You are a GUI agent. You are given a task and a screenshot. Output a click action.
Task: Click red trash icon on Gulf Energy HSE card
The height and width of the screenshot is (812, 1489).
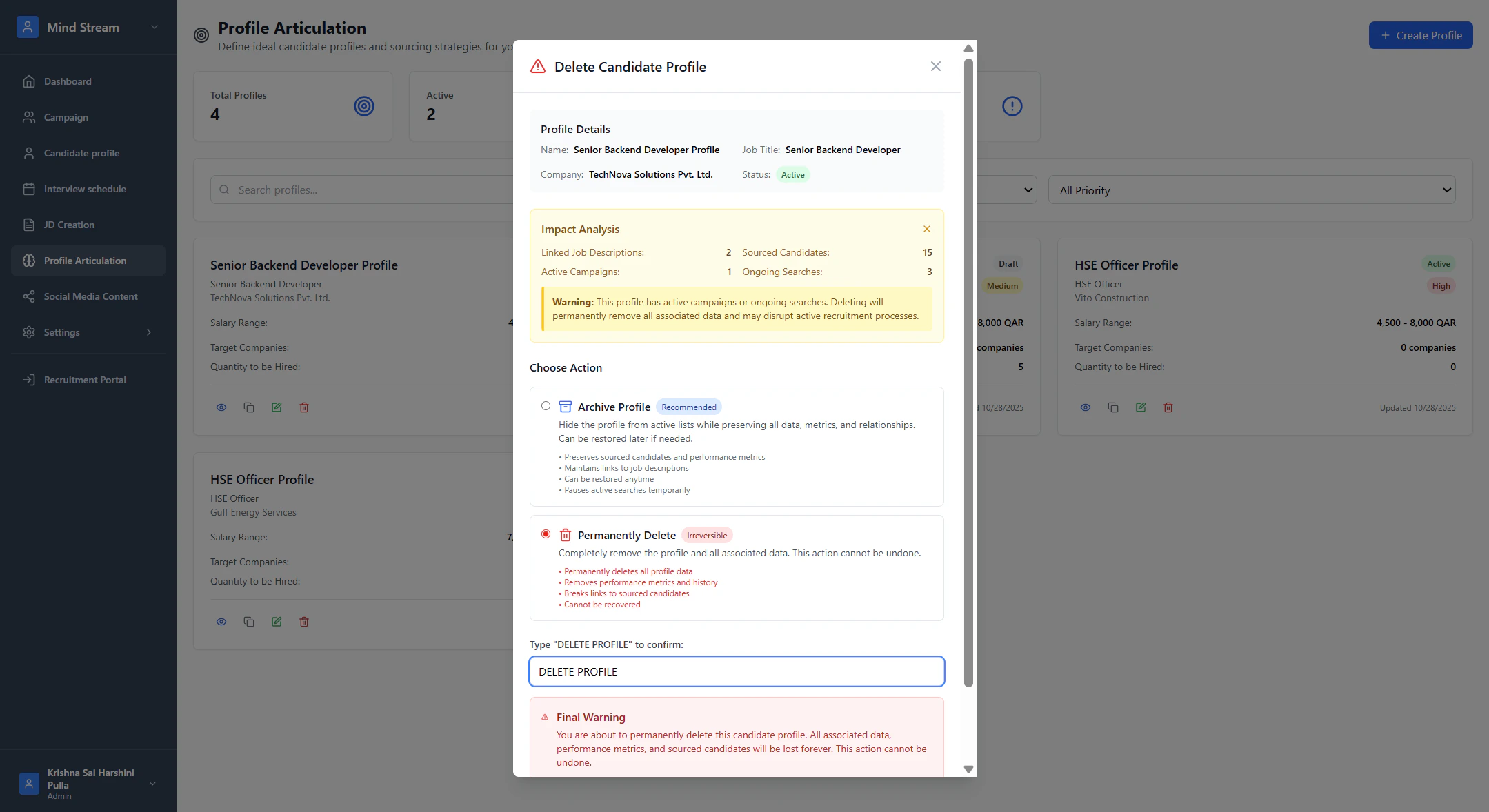tap(304, 622)
